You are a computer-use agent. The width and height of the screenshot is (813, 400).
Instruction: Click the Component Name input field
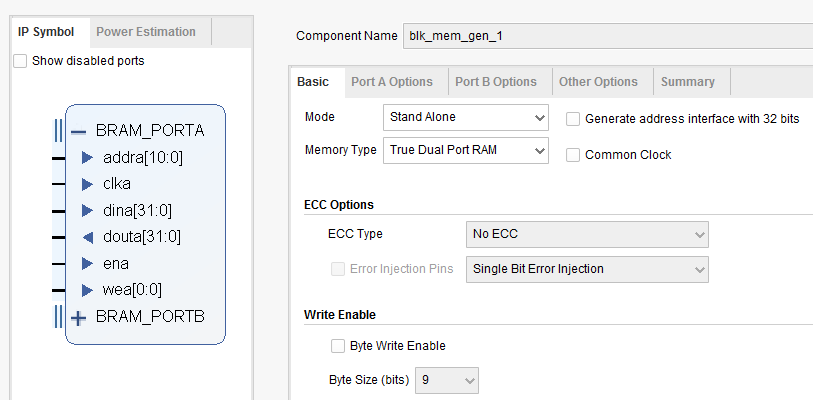tap(608, 36)
